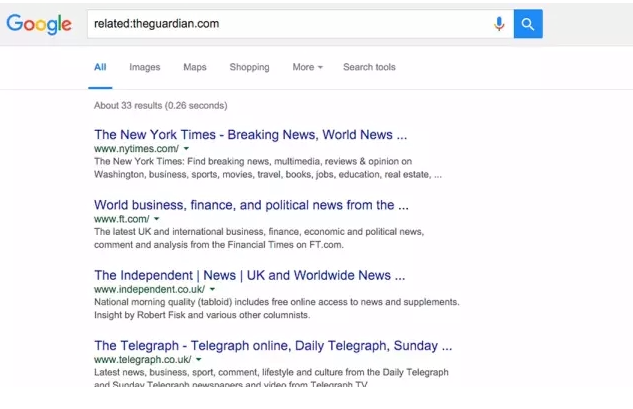
Task: Click the www.telegraph.co.uk/ URL text
Action: pos(143,359)
